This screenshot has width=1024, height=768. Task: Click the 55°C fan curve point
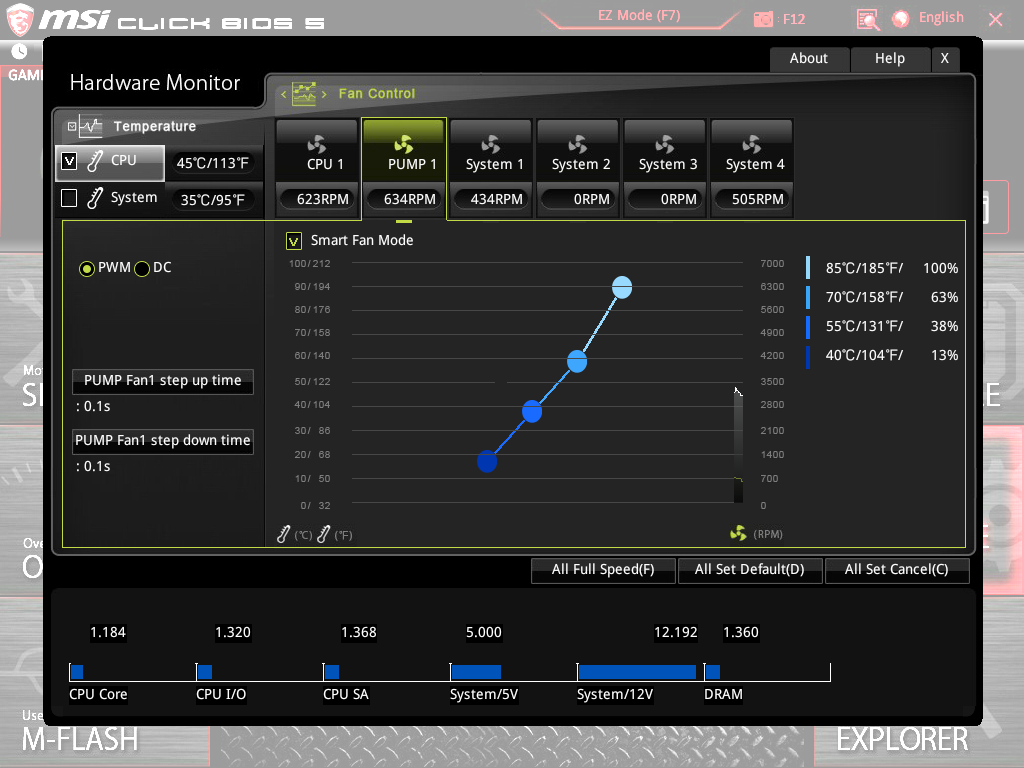coord(532,411)
